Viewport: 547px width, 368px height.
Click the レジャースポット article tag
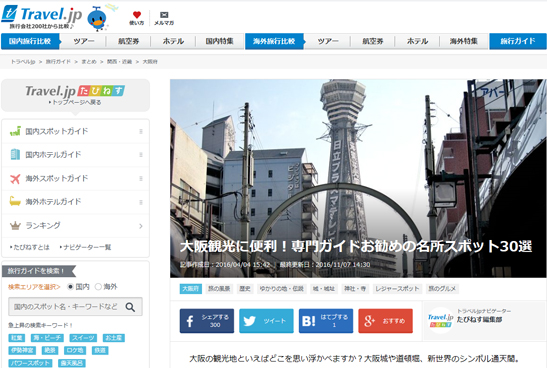pos(397,289)
